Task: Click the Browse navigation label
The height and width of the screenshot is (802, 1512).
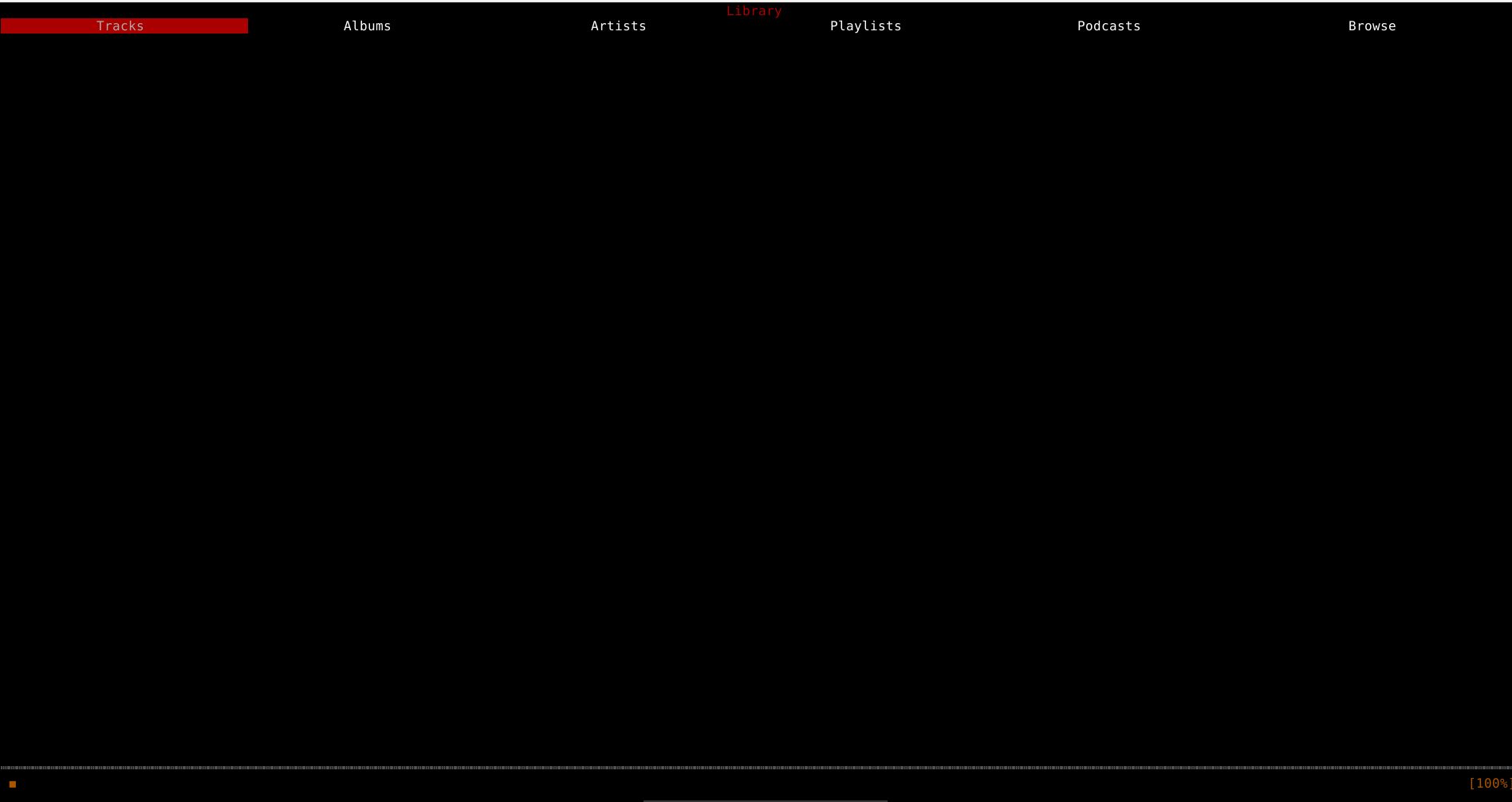Action: (x=1372, y=26)
